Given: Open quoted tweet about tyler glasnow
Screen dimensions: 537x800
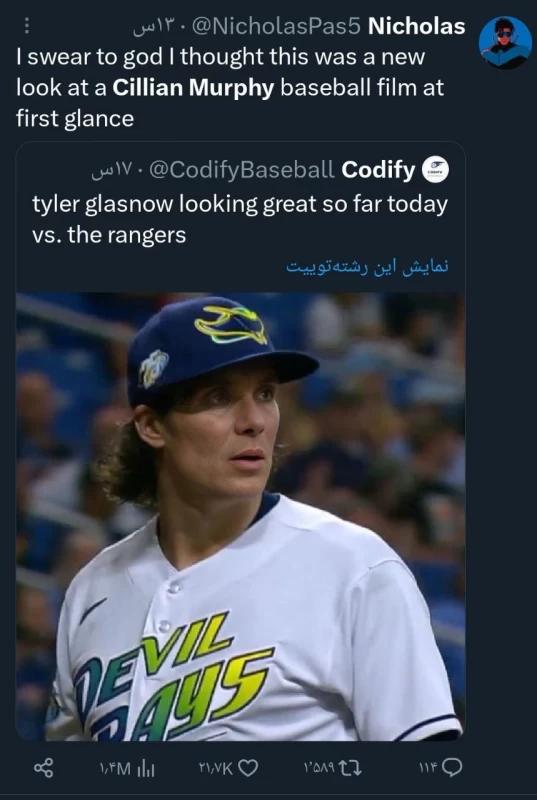Looking at the screenshot, I should (x=240, y=219).
